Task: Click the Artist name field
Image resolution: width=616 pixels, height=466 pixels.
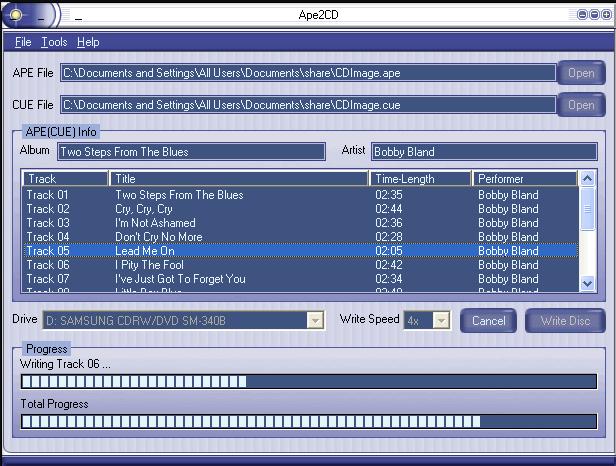Action: (484, 152)
